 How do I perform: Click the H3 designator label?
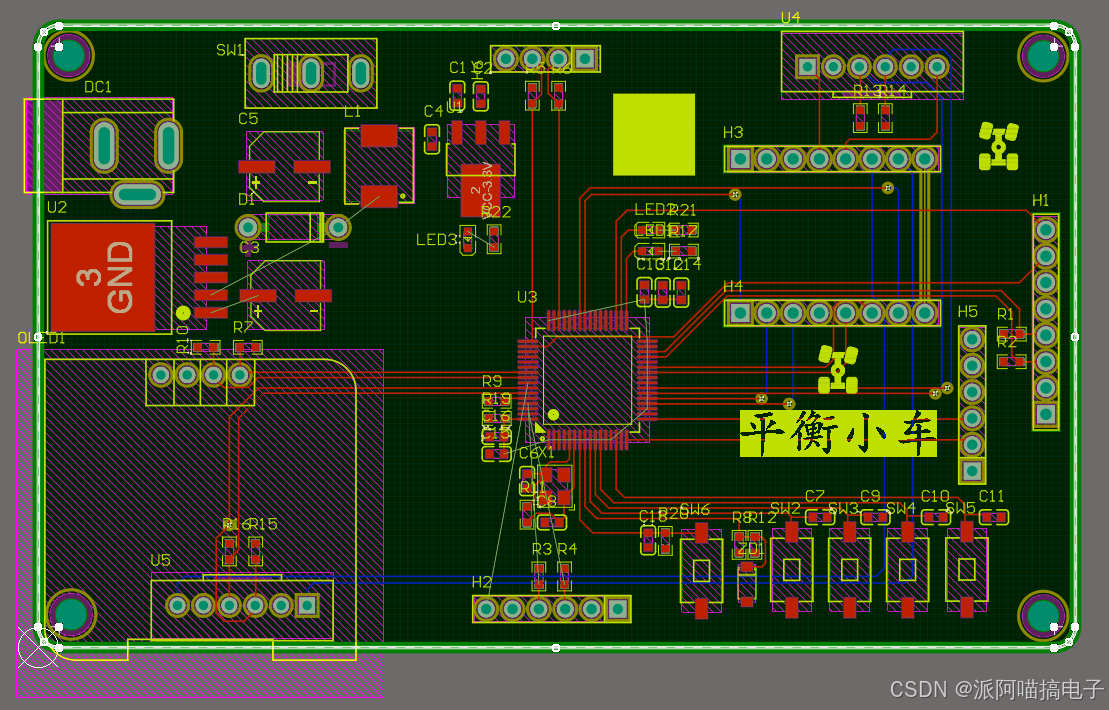click(733, 132)
